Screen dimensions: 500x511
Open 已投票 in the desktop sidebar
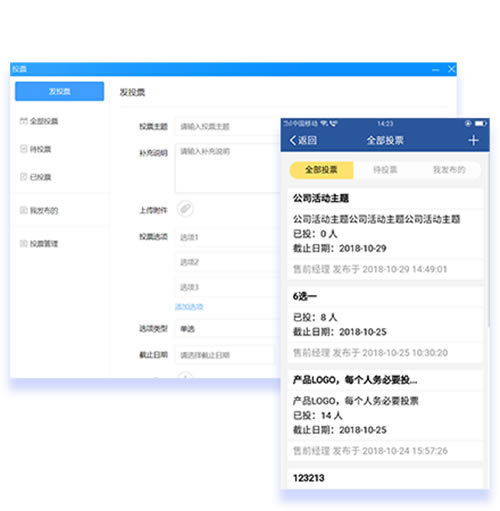(40, 177)
